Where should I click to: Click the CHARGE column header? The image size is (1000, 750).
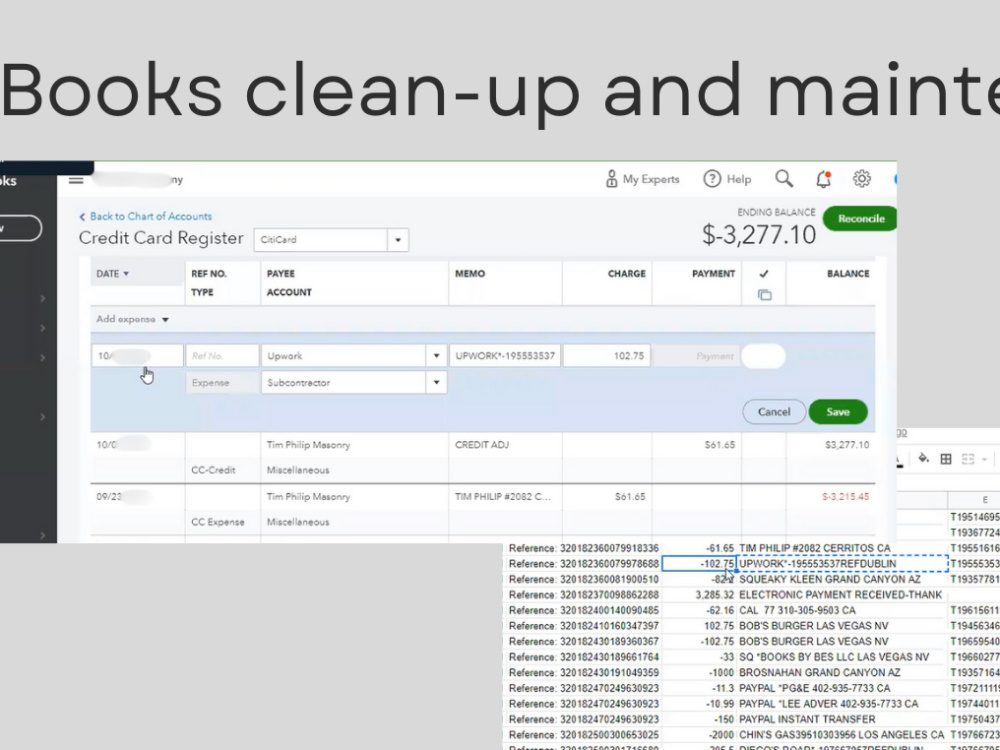coord(626,274)
